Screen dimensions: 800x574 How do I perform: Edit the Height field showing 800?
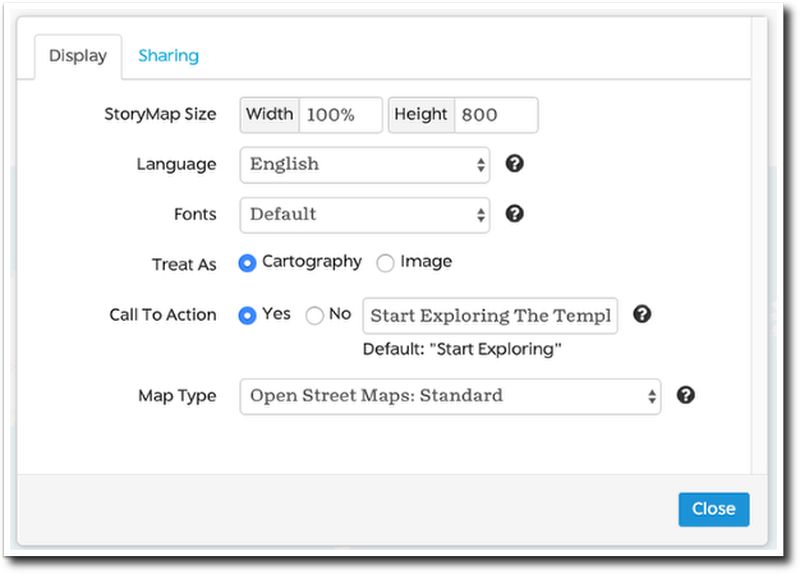click(x=496, y=115)
